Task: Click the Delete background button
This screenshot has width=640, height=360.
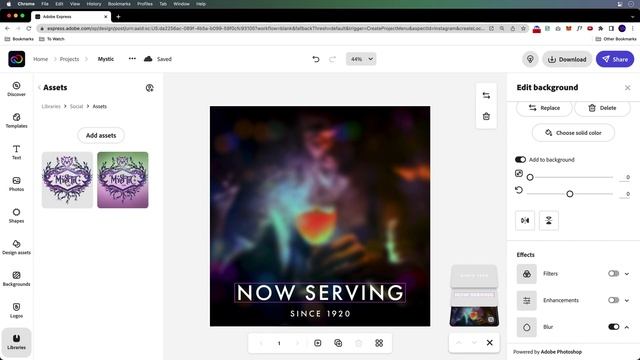Action: pos(602,108)
